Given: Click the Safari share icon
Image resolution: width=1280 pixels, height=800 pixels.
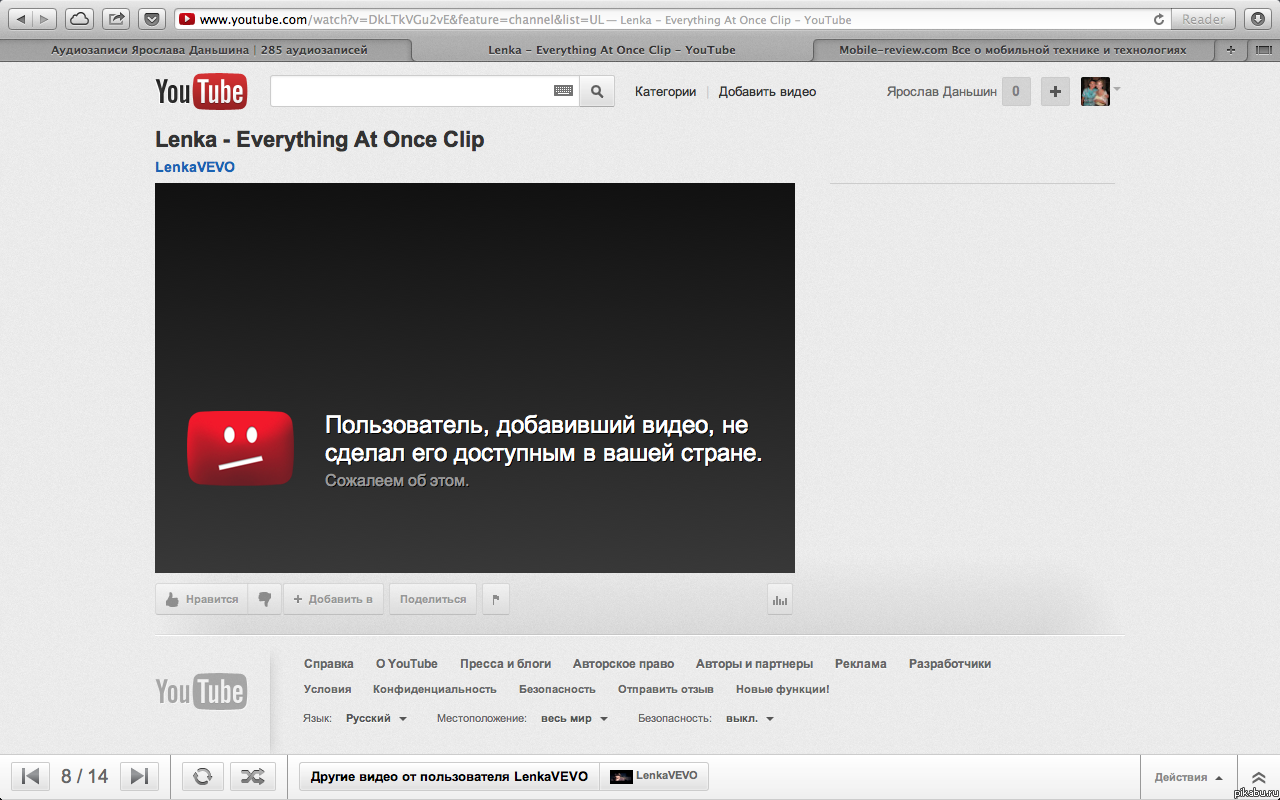Looking at the screenshot, I should point(116,19).
